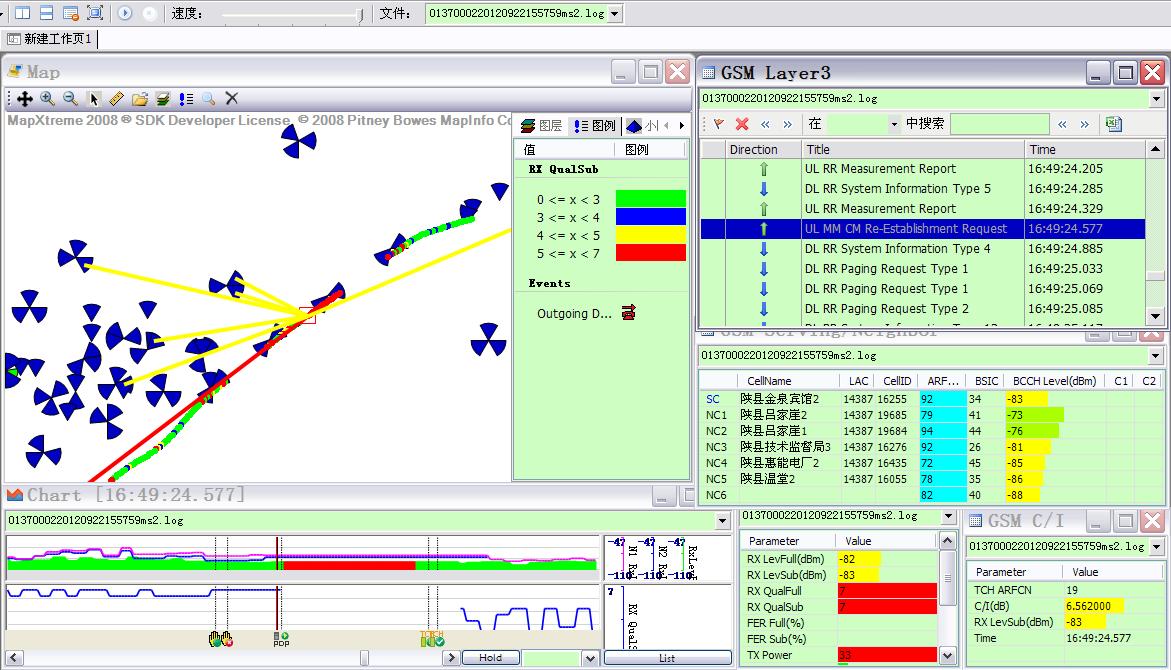Click the 速度 speed slider handle
The width and height of the screenshot is (1171, 670).
pos(360,14)
